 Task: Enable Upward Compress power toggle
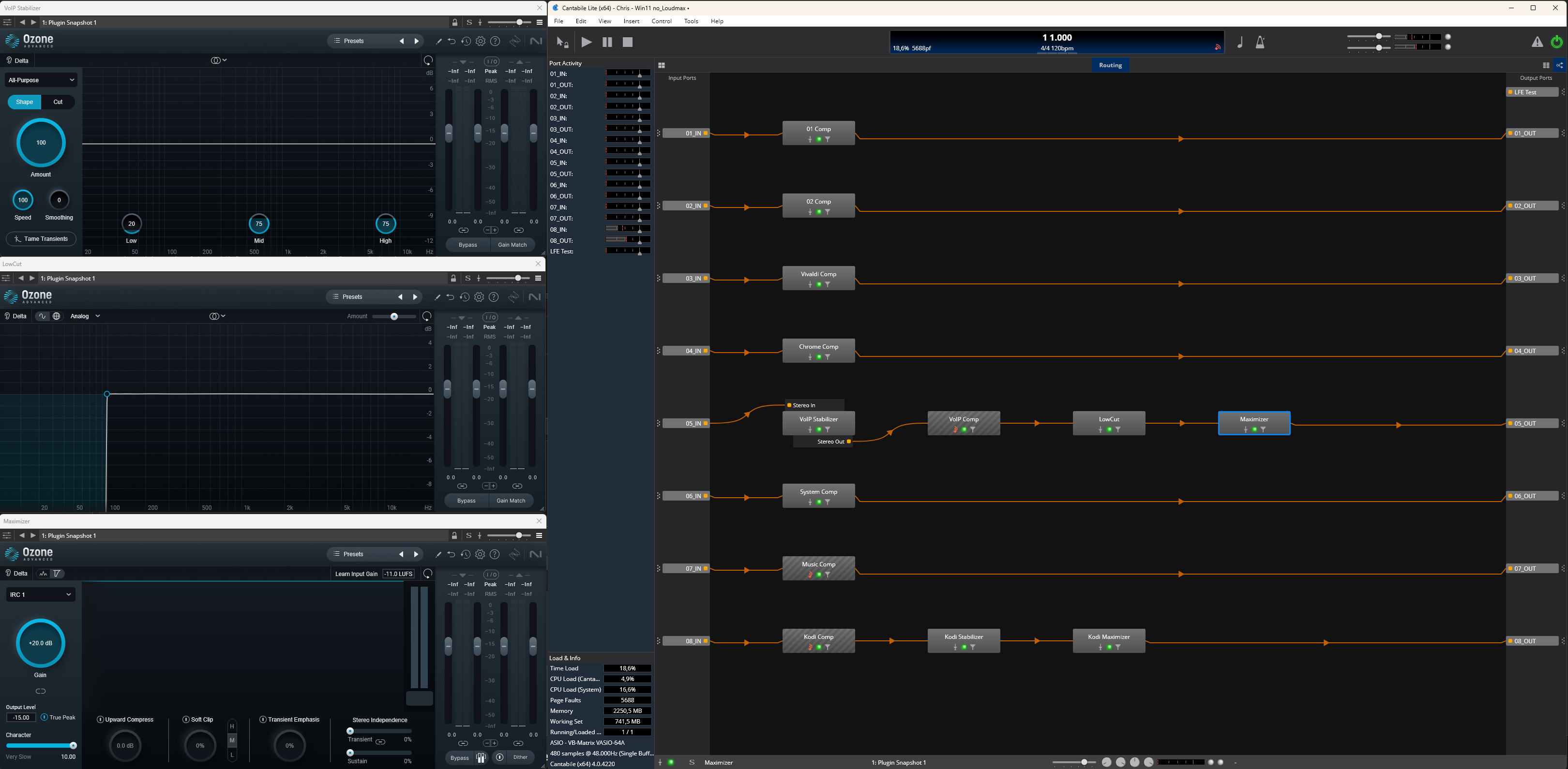(x=101, y=719)
